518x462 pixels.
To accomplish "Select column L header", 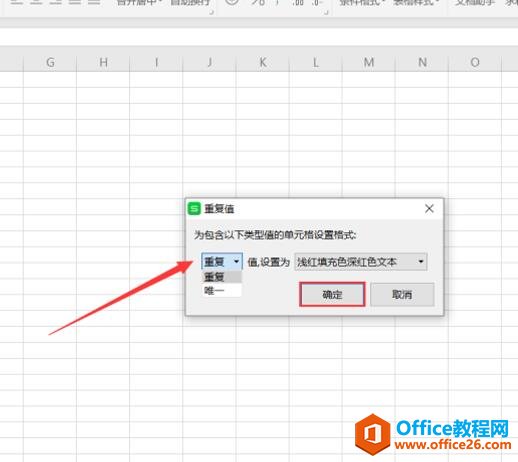I will [316, 62].
